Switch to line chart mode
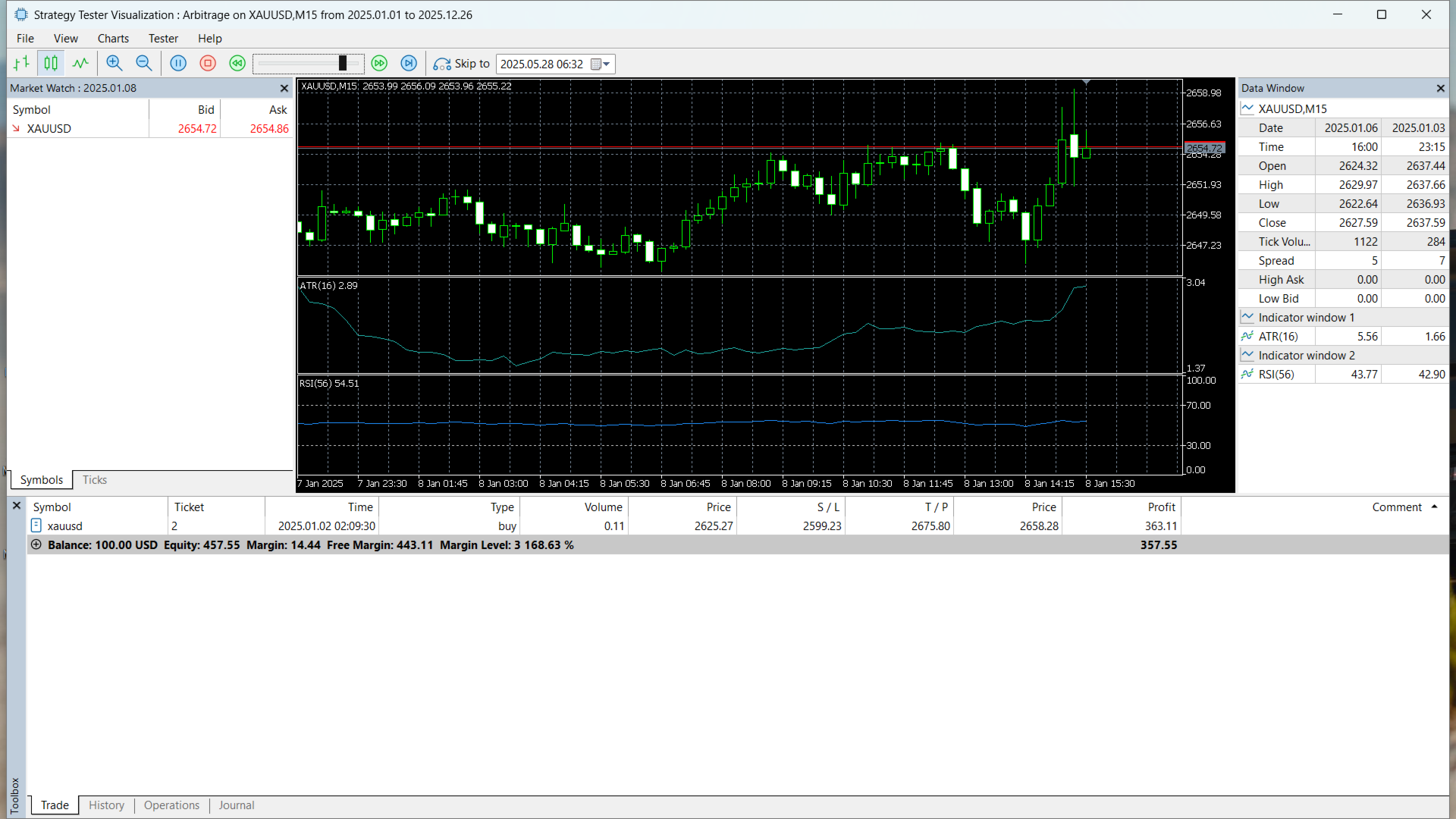 tap(80, 64)
